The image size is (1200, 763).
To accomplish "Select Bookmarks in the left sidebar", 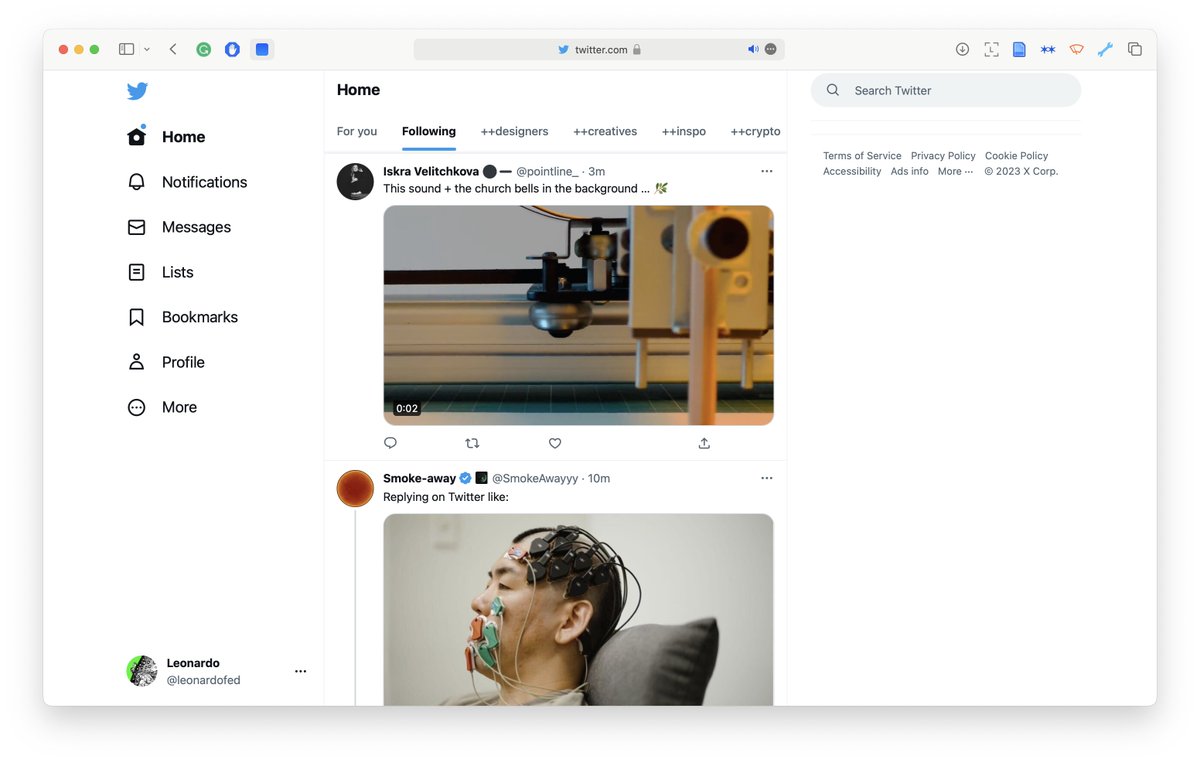I will click(199, 316).
